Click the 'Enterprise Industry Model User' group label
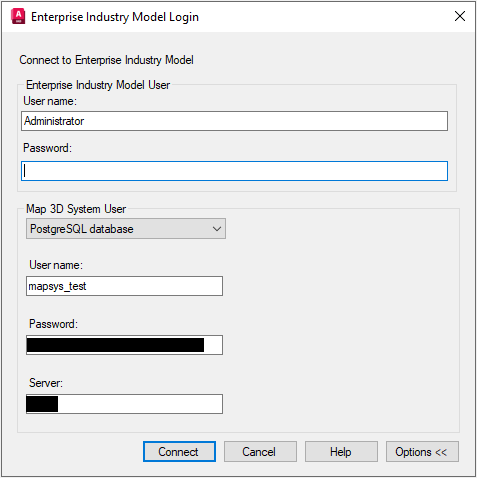This screenshot has width=477, height=478. (98, 85)
